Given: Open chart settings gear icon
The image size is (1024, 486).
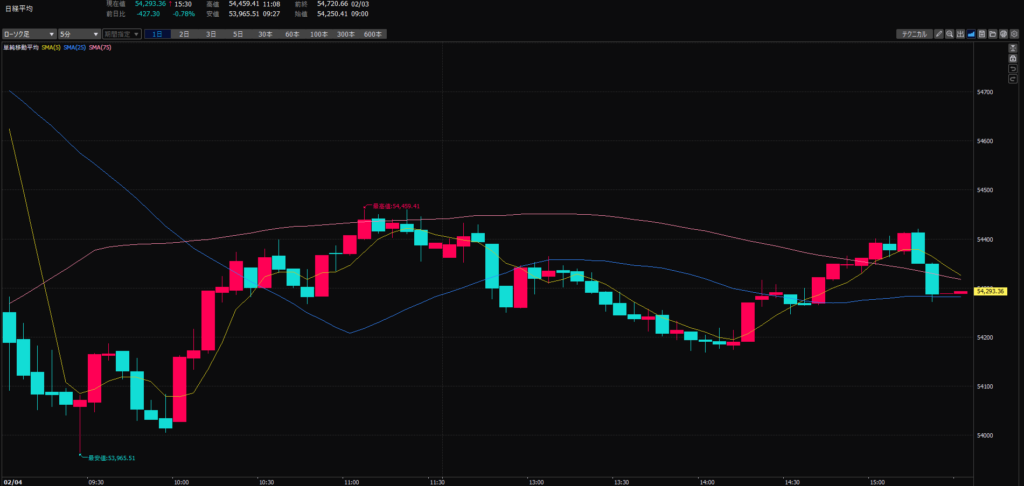Looking at the screenshot, I should [1014, 34].
